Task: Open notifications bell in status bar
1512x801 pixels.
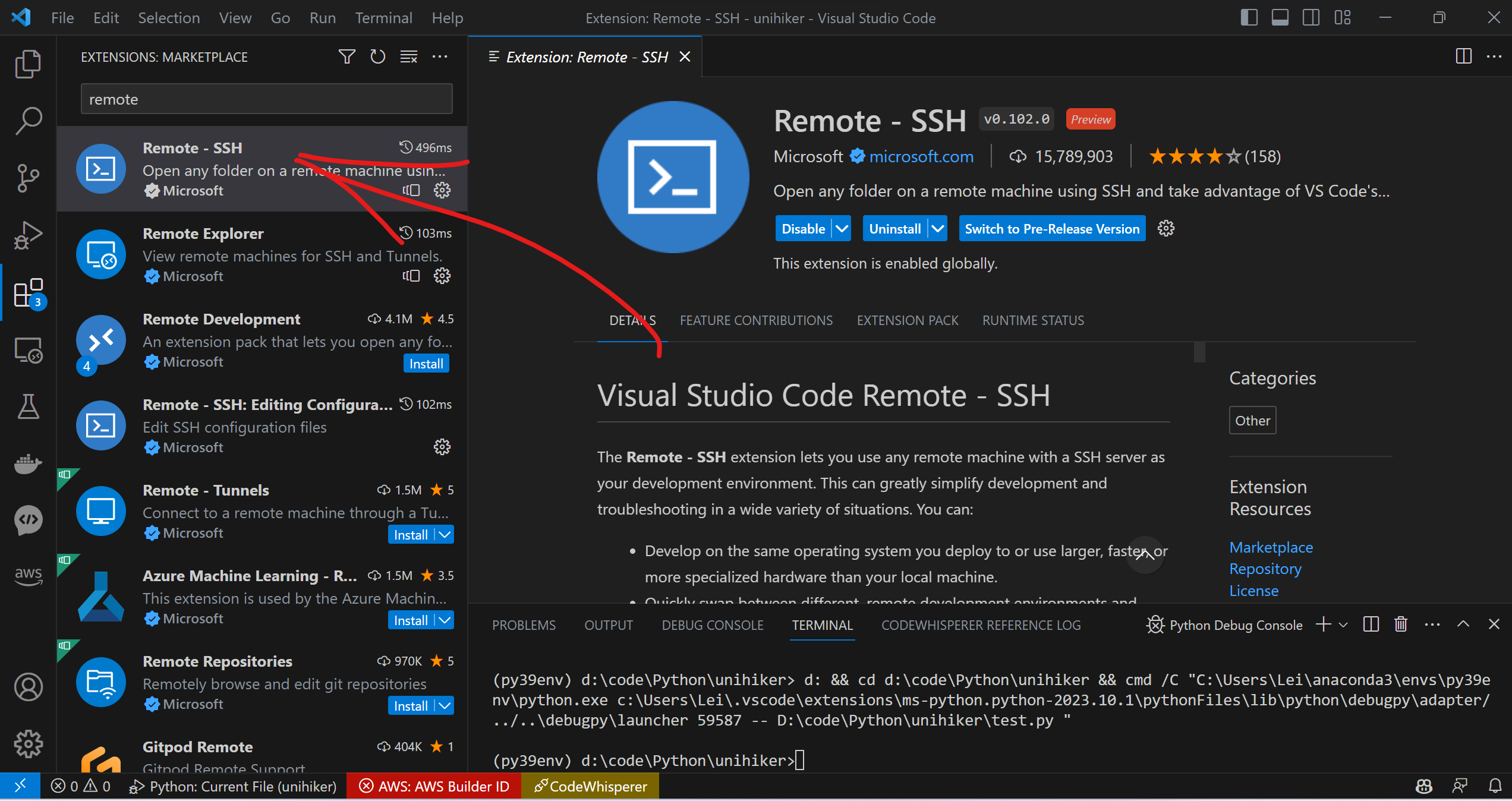Action: coord(1495,786)
